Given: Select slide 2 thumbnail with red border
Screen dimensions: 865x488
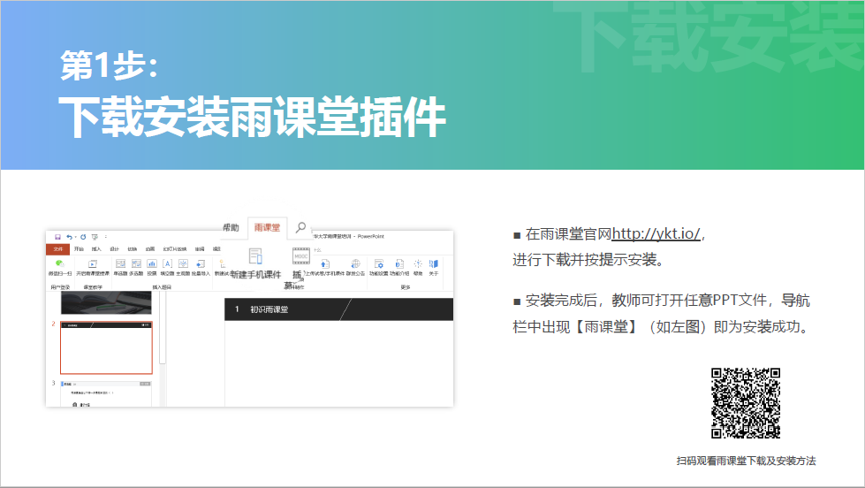Looking at the screenshot, I should [106, 348].
